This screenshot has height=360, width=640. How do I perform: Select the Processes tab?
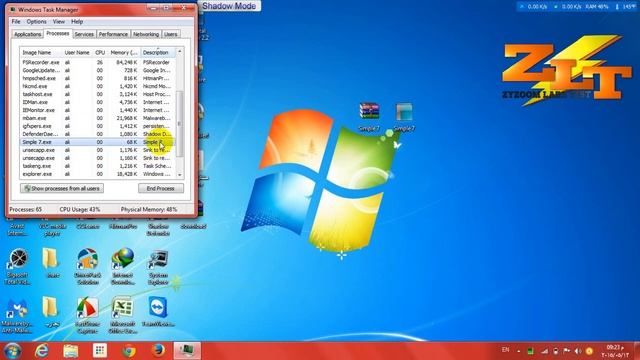(x=58, y=33)
